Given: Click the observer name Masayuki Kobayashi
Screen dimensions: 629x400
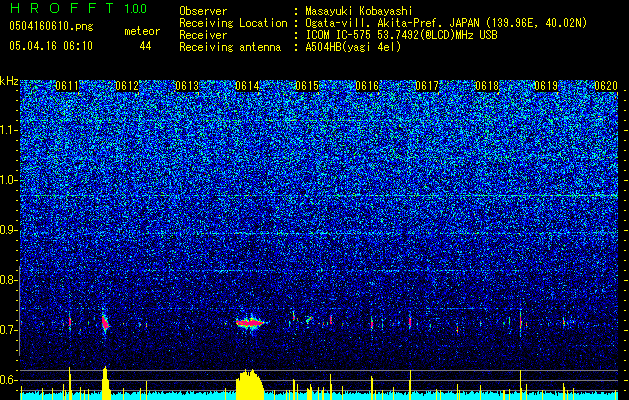Looking at the screenshot, I should [x=359, y=11].
